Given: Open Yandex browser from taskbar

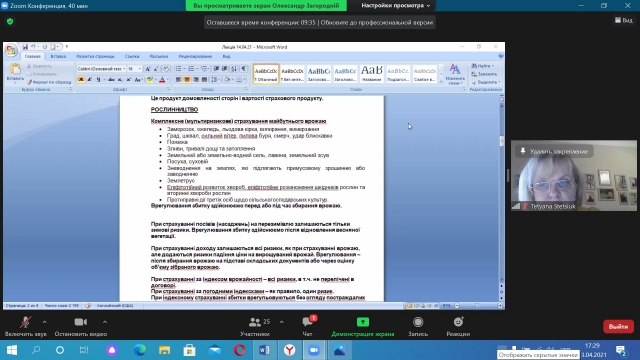Looking at the screenshot, I should (x=289, y=350).
